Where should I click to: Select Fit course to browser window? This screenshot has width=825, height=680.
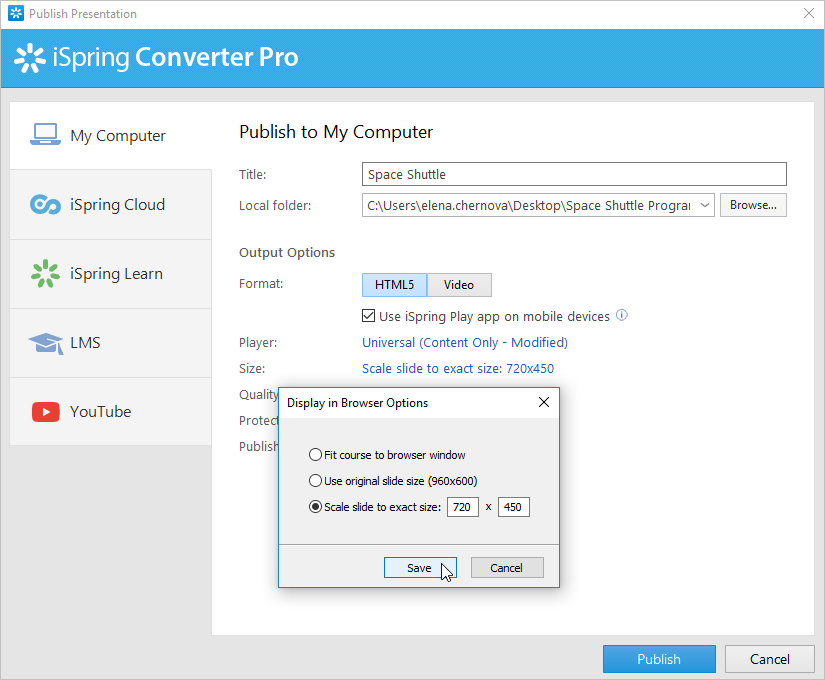[315, 455]
